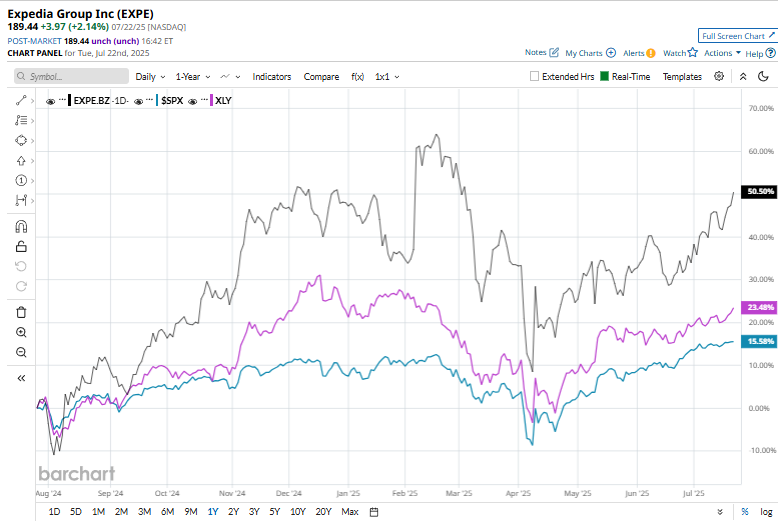Viewport: 778px width, 528px height.
Task: Click the Full Screen Chart button
Action: pos(737,36)
